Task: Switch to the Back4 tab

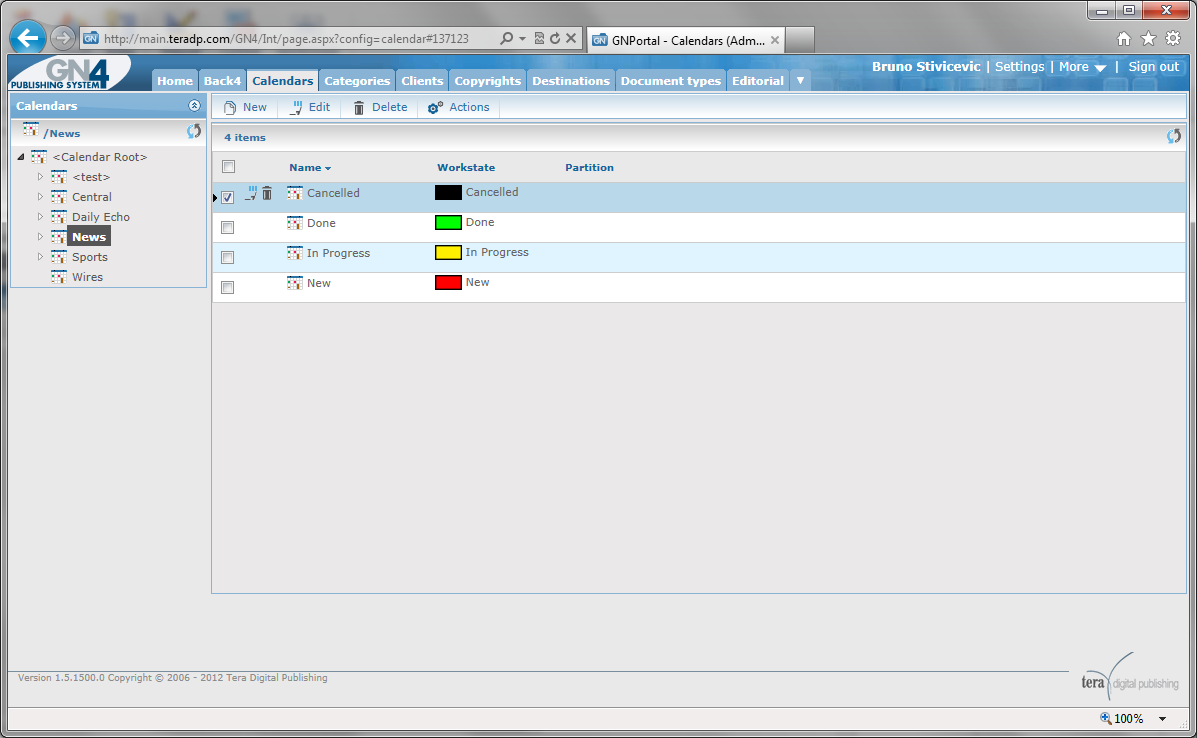Action: point(222,80)
